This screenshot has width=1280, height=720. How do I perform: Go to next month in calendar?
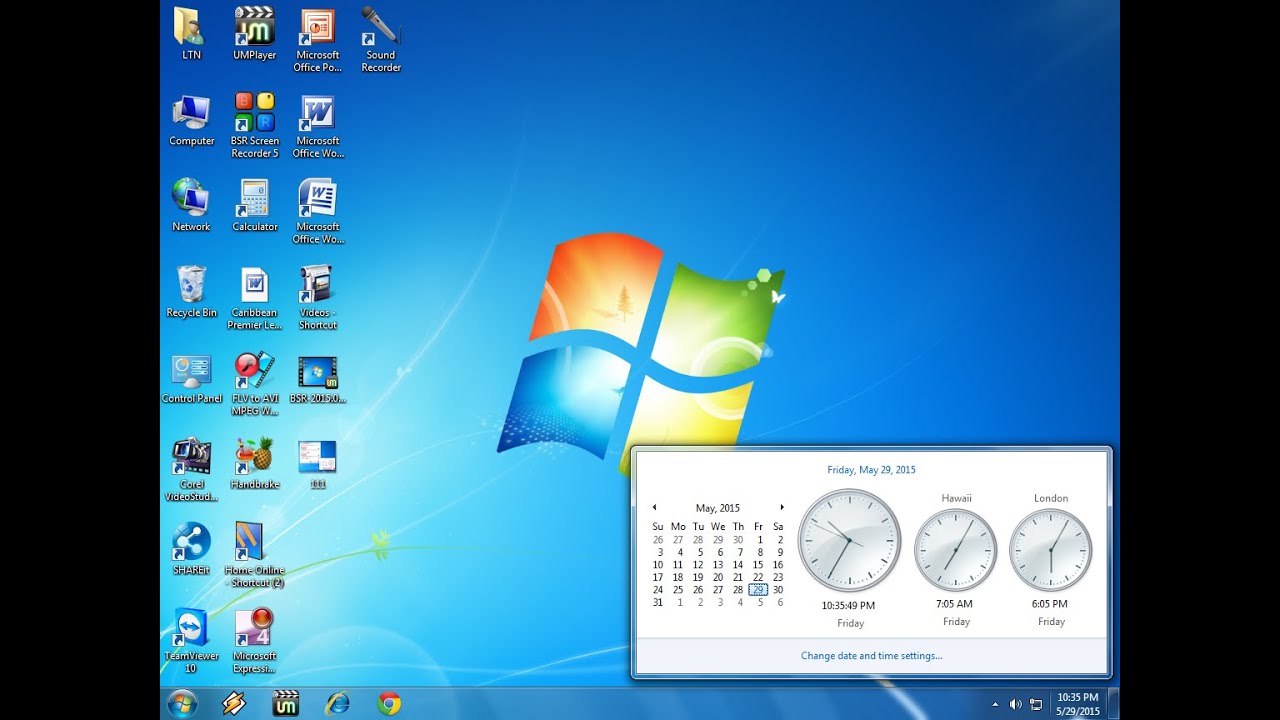point(782,508)
